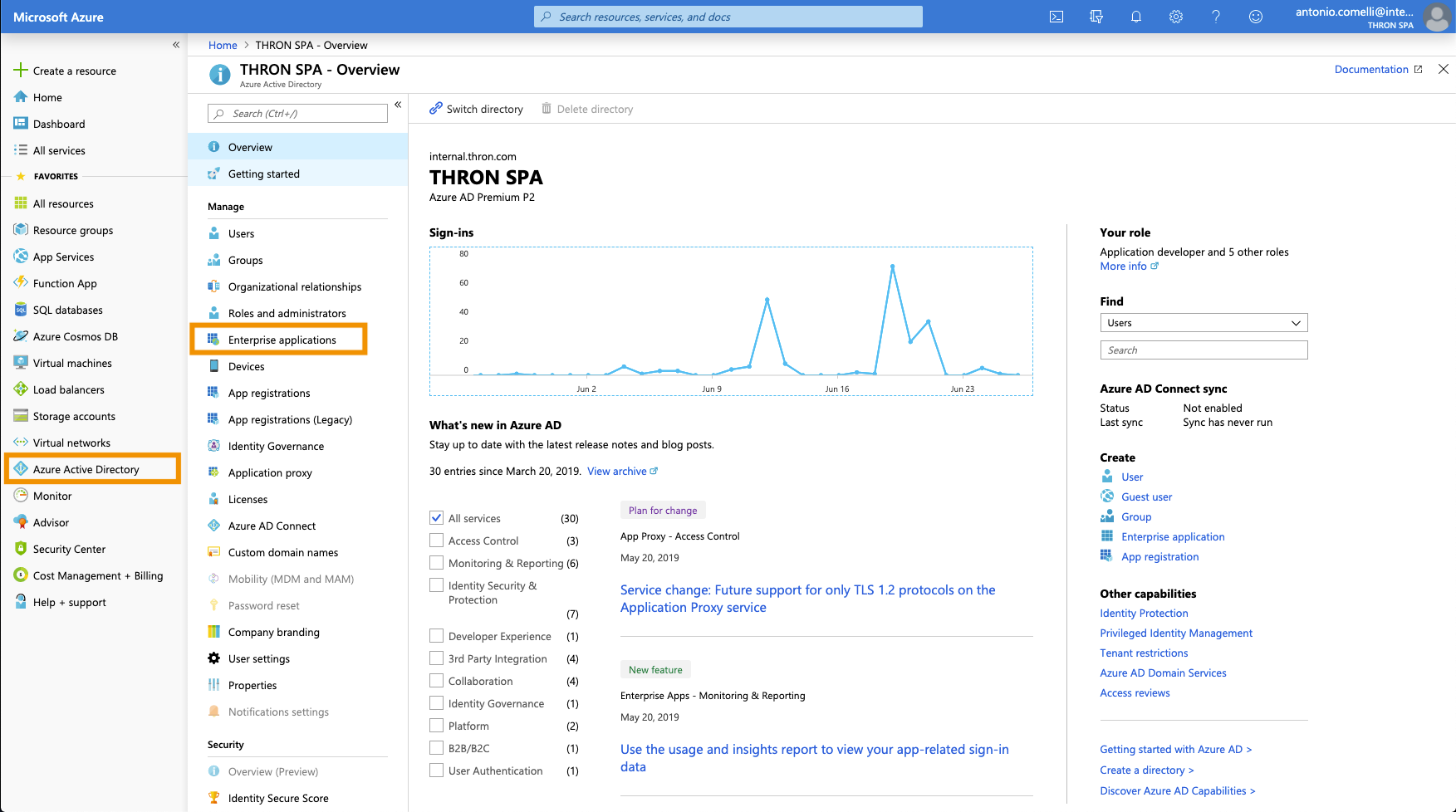This screenshot has height=812, width=1456.
Task: Open feedback smiley icon
Action: pyautogui.click(x=1256, y=17)
